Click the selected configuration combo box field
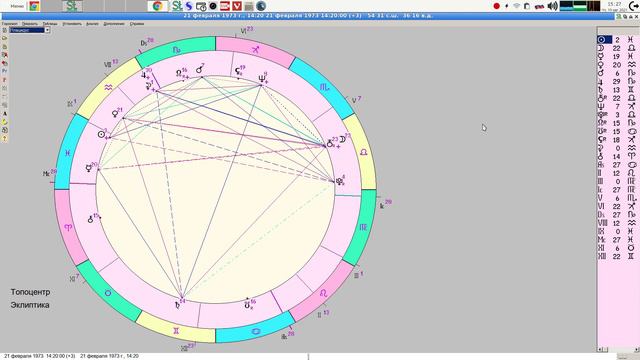Image resolution: width=640 pixels, height=360 pixels. click(27, 30)
